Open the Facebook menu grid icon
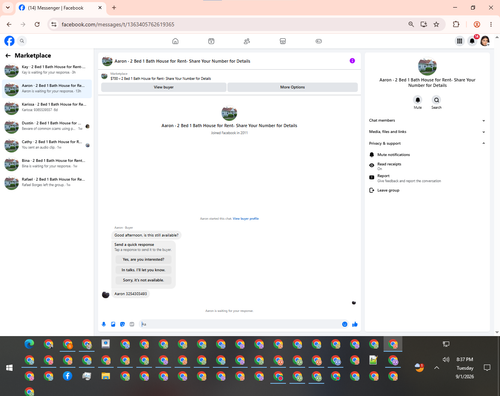This screenshot has height=396, width=500. 460,41
